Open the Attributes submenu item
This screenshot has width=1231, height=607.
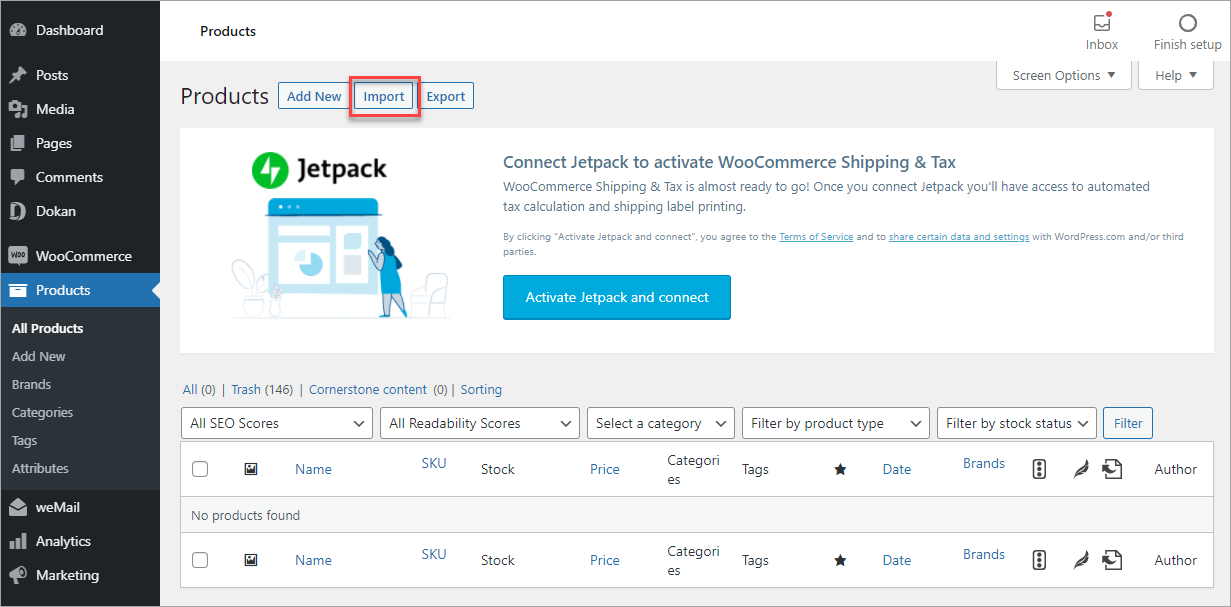pyautogui.click(x=40, y=468)
